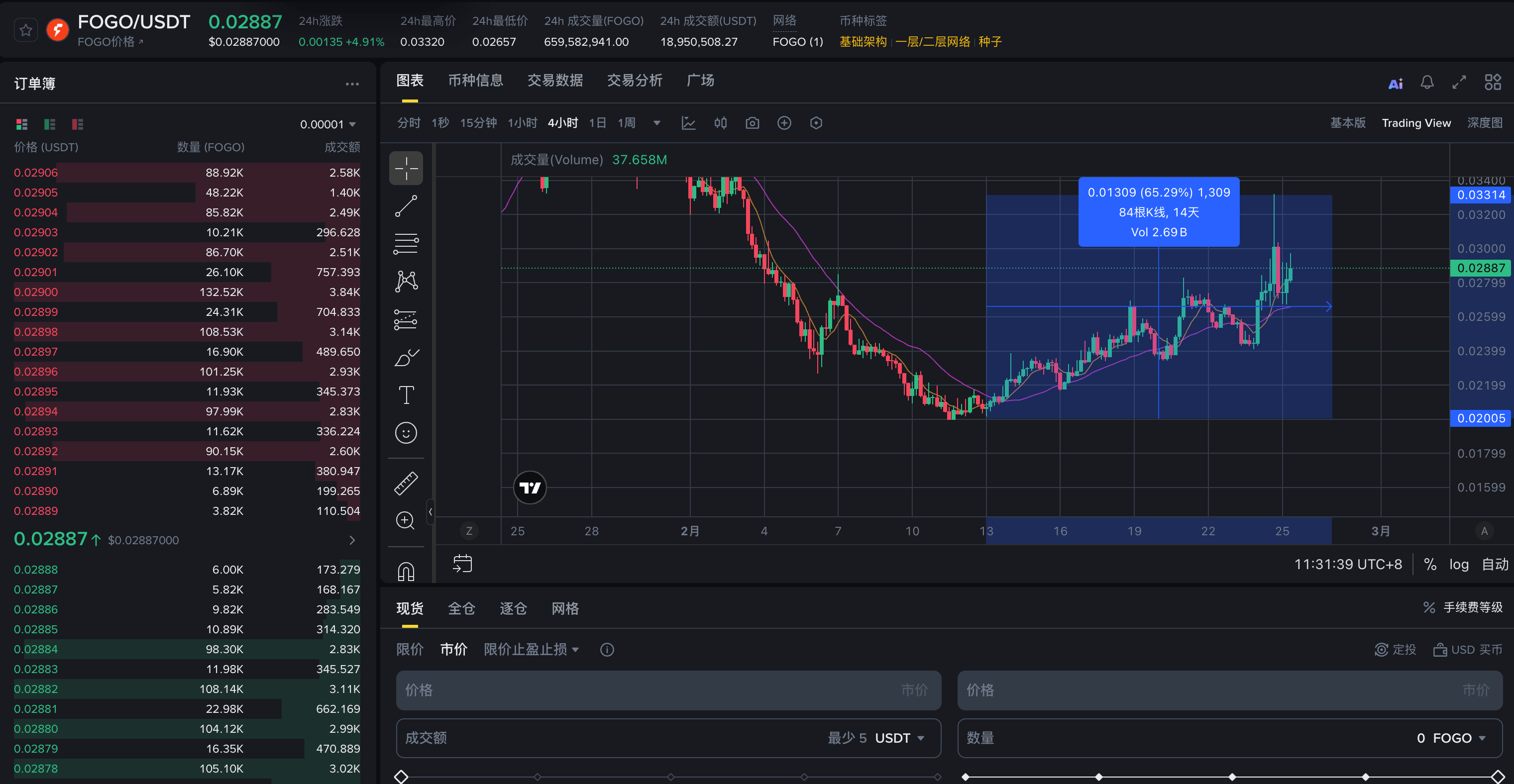Collapse the drawing toolbar panel arrow
This screenshot has width=1514, height=784.
431,512
